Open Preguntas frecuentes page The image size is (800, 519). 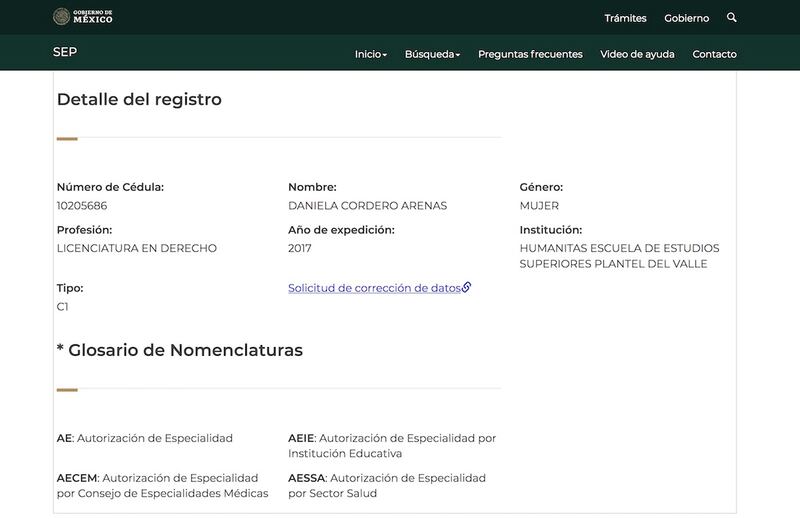(530, 54)
